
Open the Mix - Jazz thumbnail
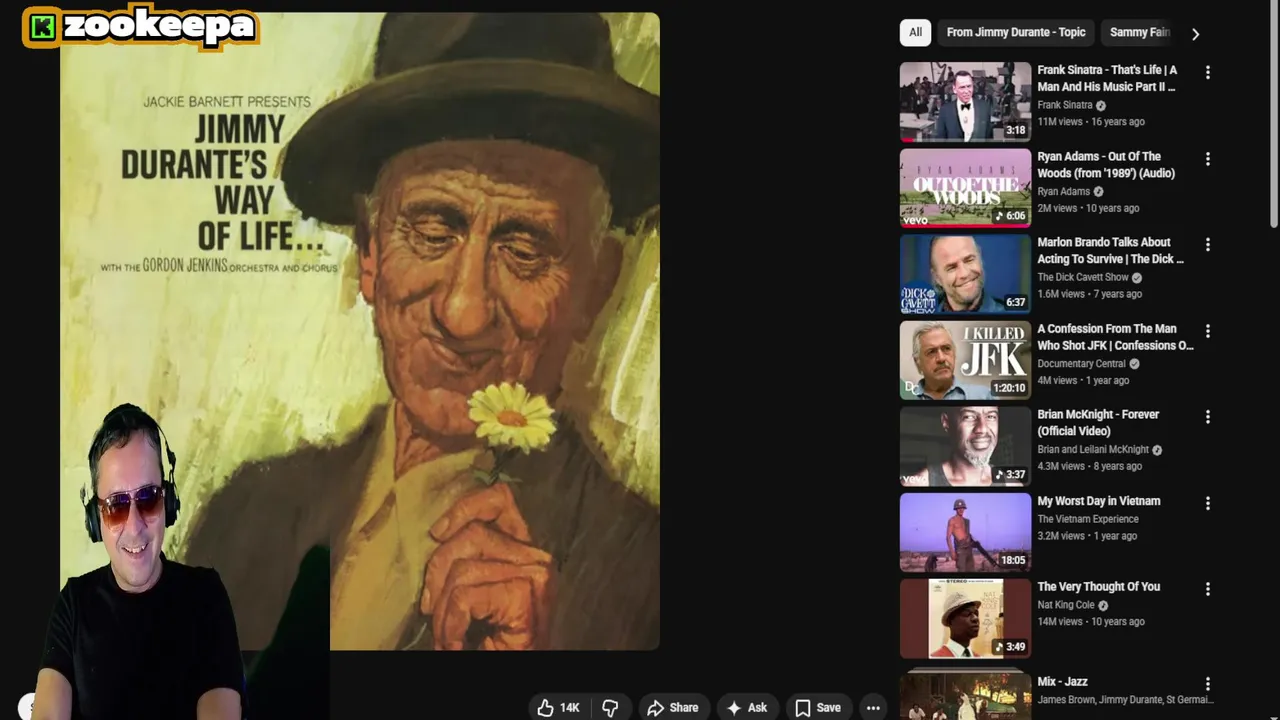pos(965,695)
